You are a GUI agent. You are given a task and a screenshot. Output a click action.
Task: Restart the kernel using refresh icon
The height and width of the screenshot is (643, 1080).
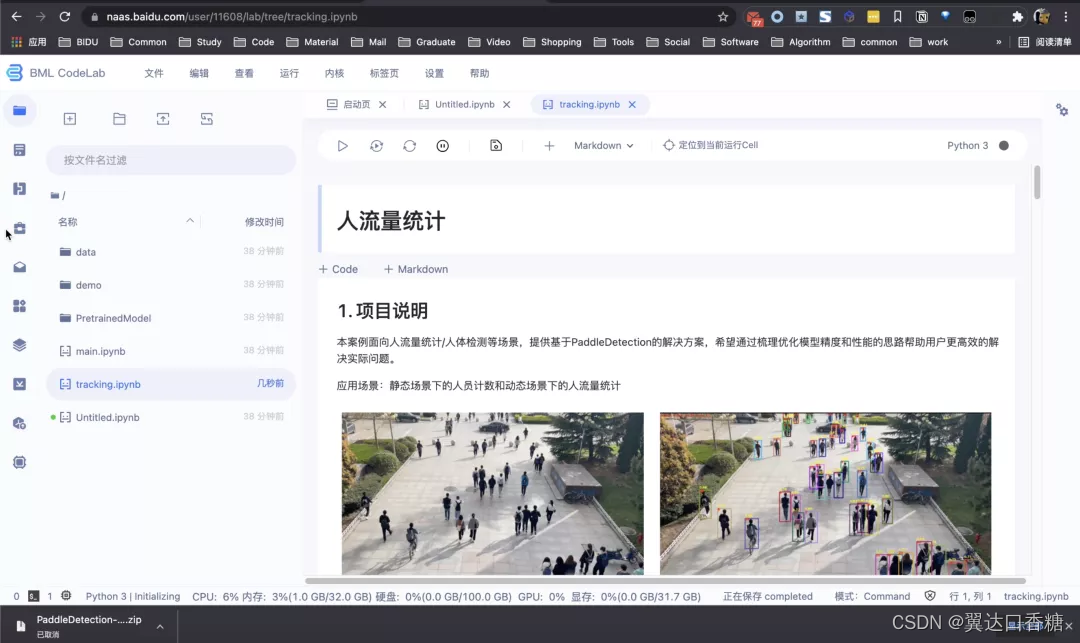(409, 145)
